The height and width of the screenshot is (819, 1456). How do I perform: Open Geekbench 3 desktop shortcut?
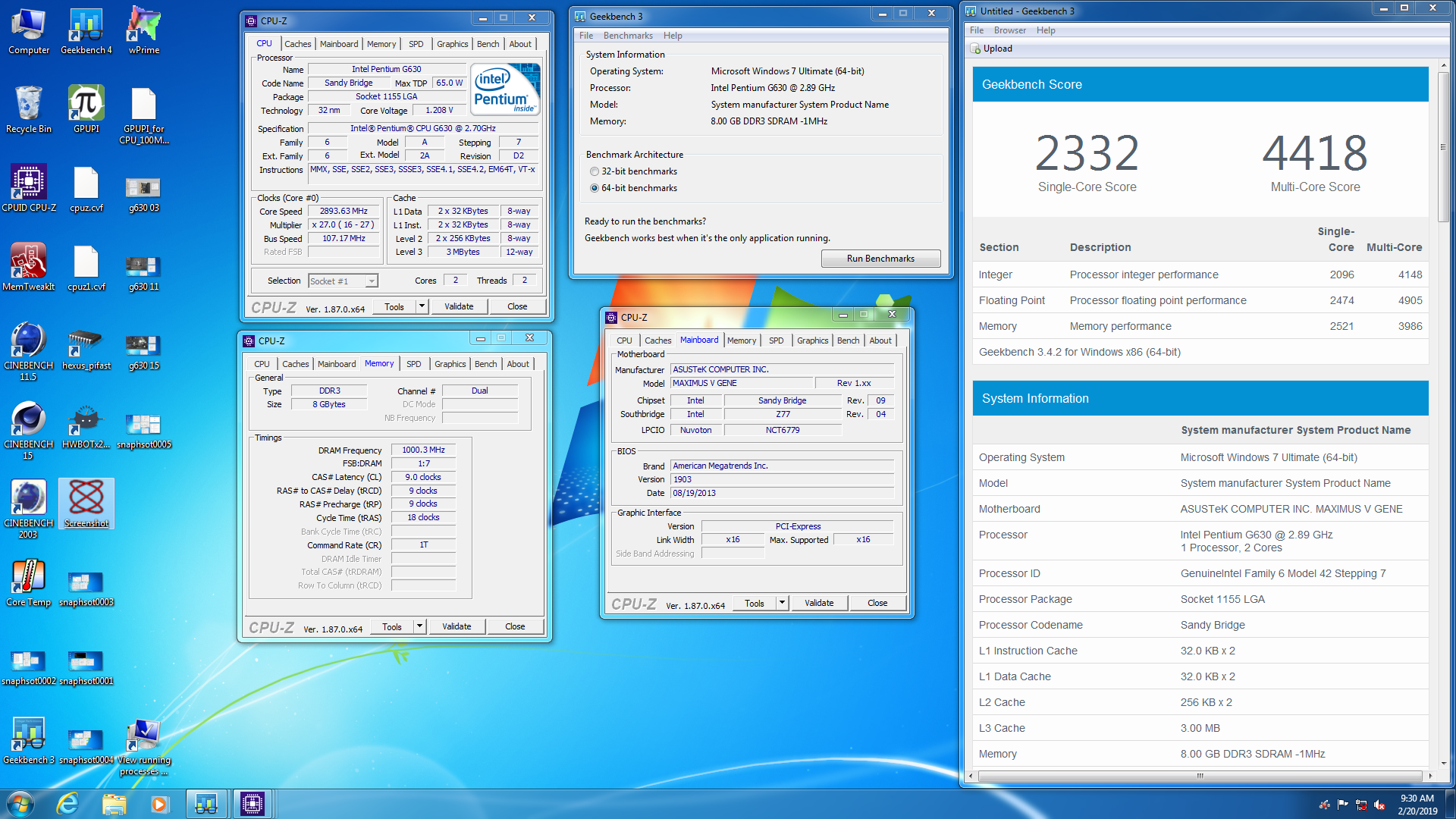pos(29,741)
